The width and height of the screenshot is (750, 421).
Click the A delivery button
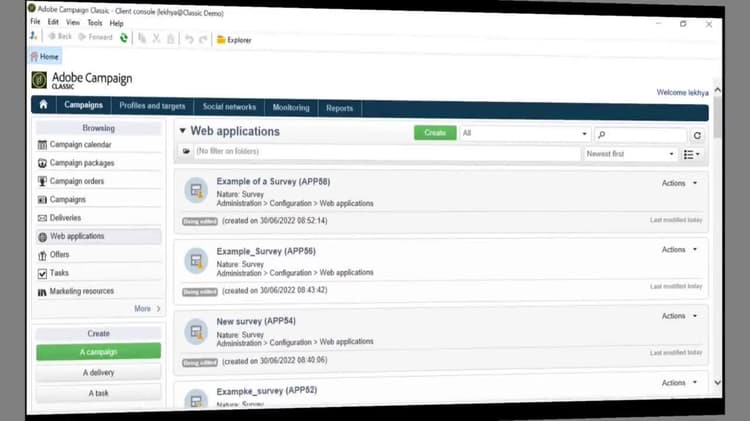click(x=99, y=372)
